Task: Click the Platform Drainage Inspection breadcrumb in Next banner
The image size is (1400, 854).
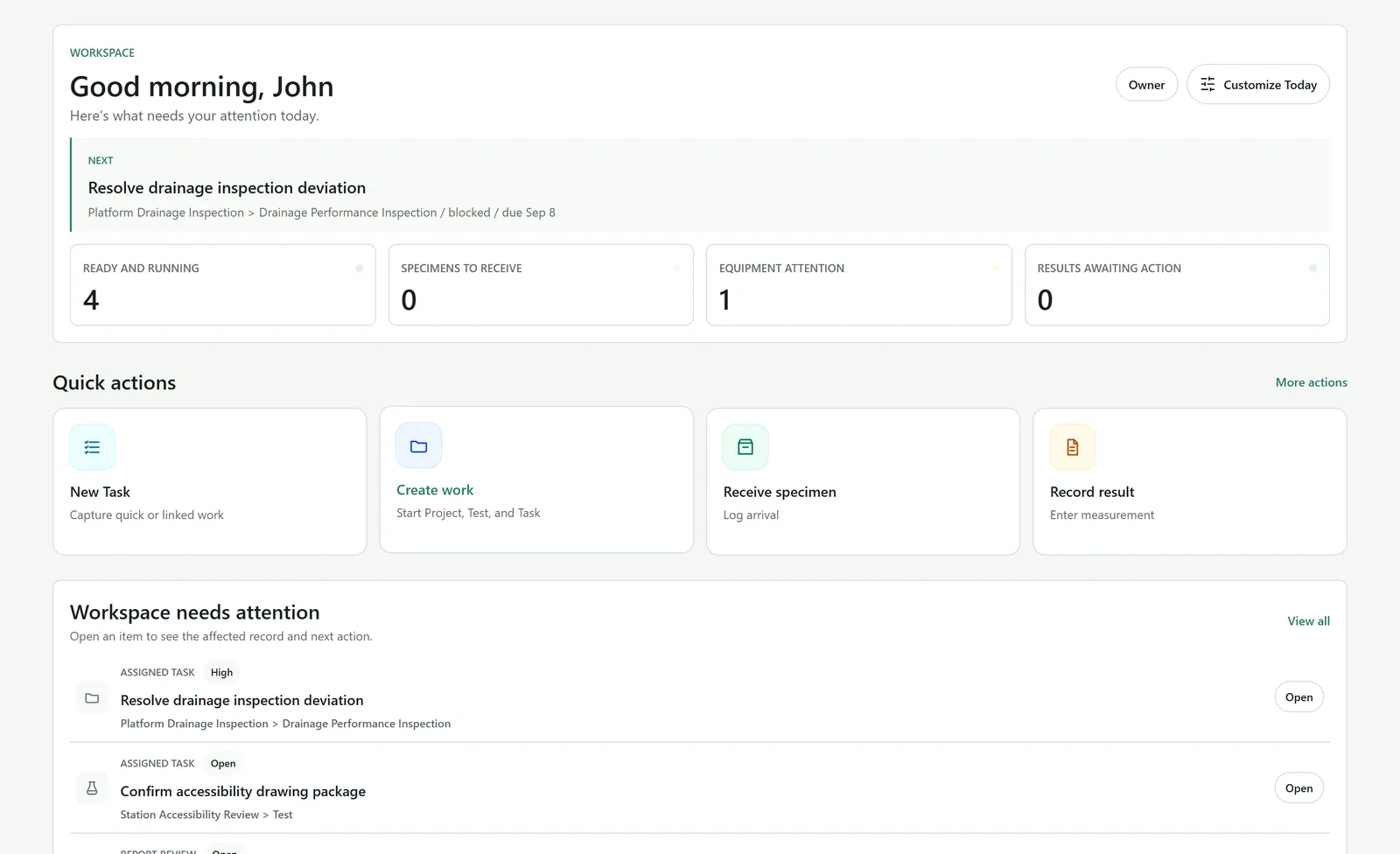Action: pyautogui.click(x=165, y=213)
